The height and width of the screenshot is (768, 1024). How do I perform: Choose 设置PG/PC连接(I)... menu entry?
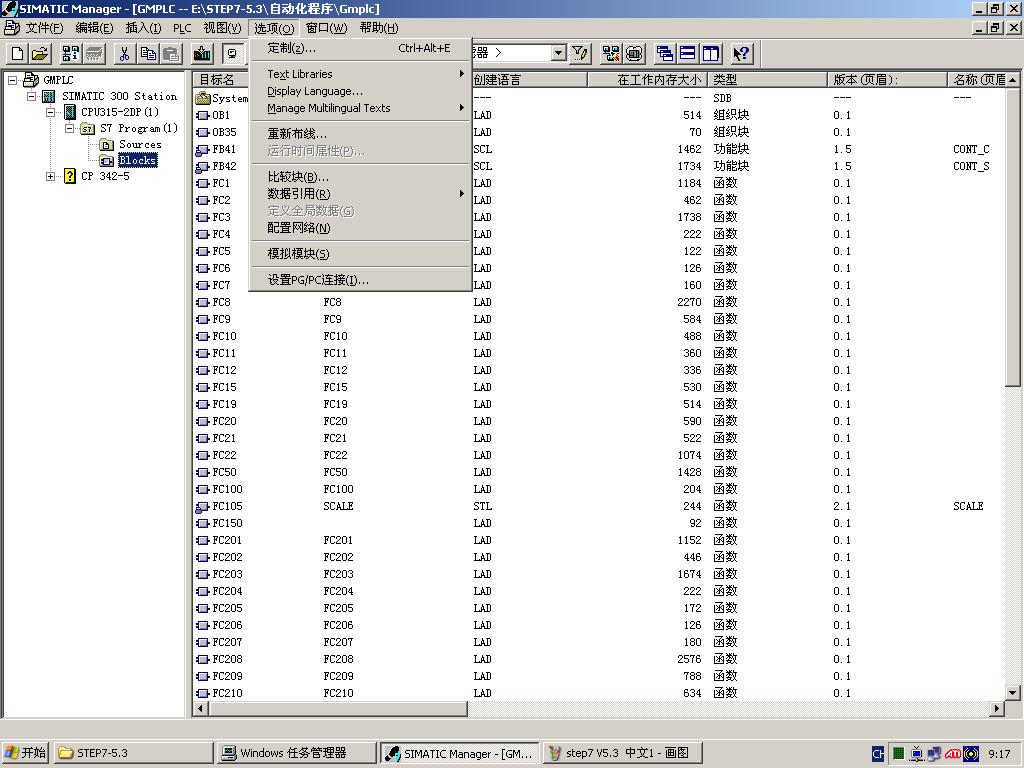pos(360,280)
